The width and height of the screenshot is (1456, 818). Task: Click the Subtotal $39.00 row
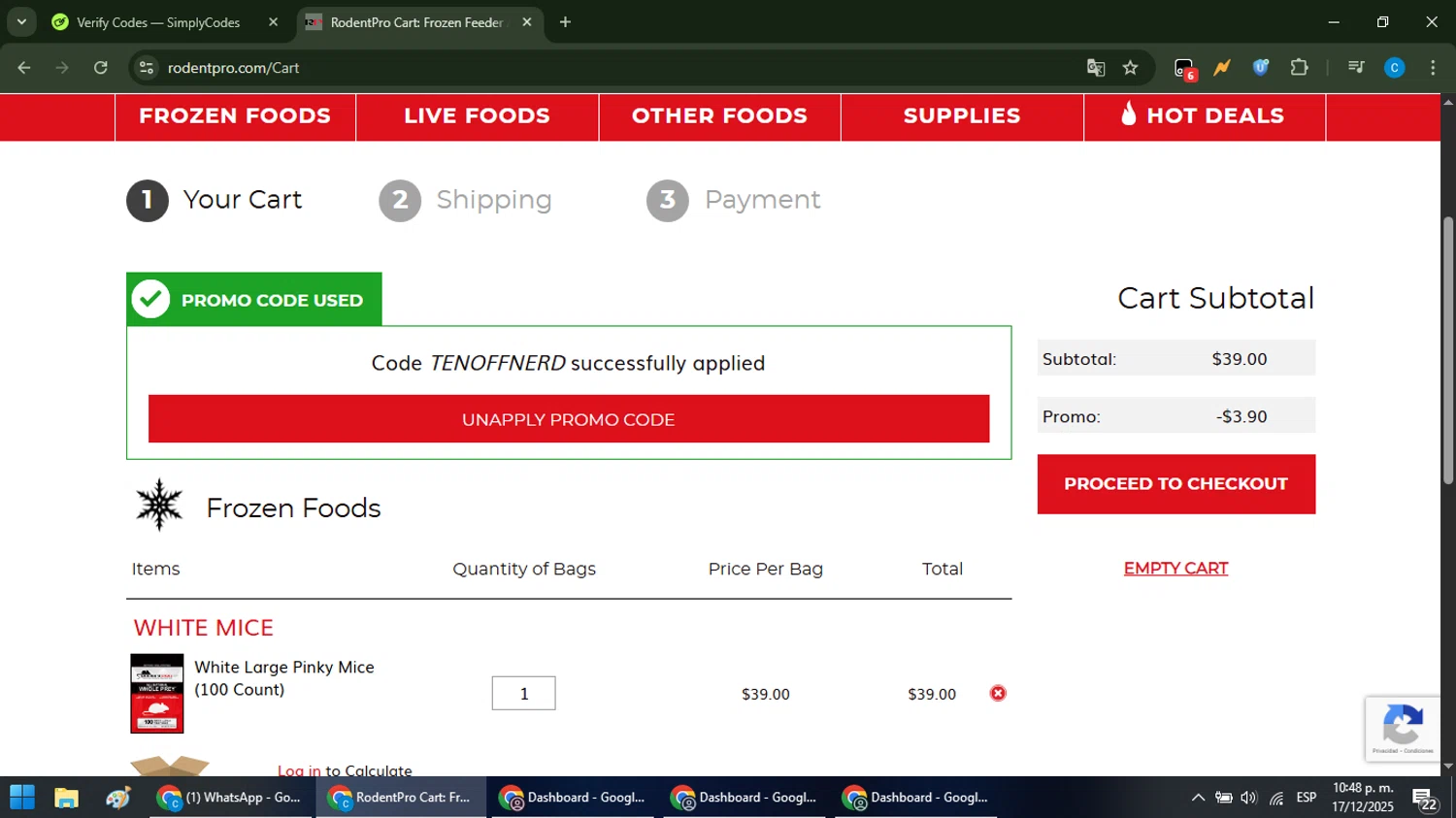tap(1176, 358)
